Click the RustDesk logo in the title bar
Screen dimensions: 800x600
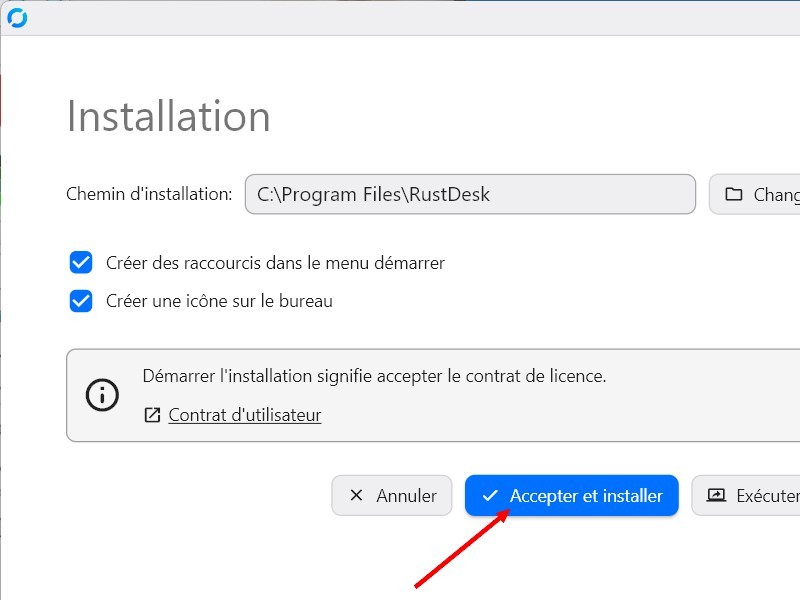[17, 18]
